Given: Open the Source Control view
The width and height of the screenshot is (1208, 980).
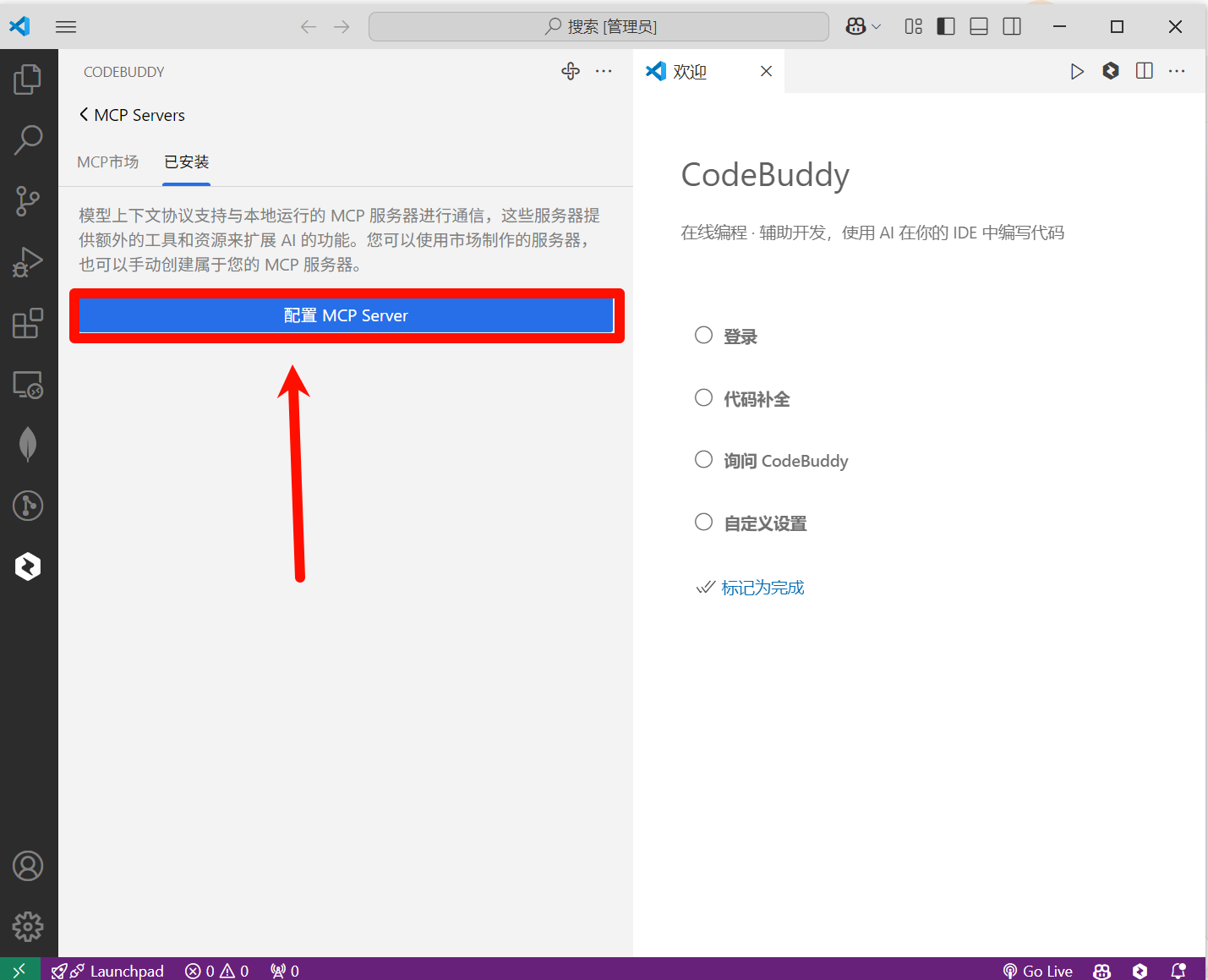Looking at the screenshot, I should click(28, 201).
